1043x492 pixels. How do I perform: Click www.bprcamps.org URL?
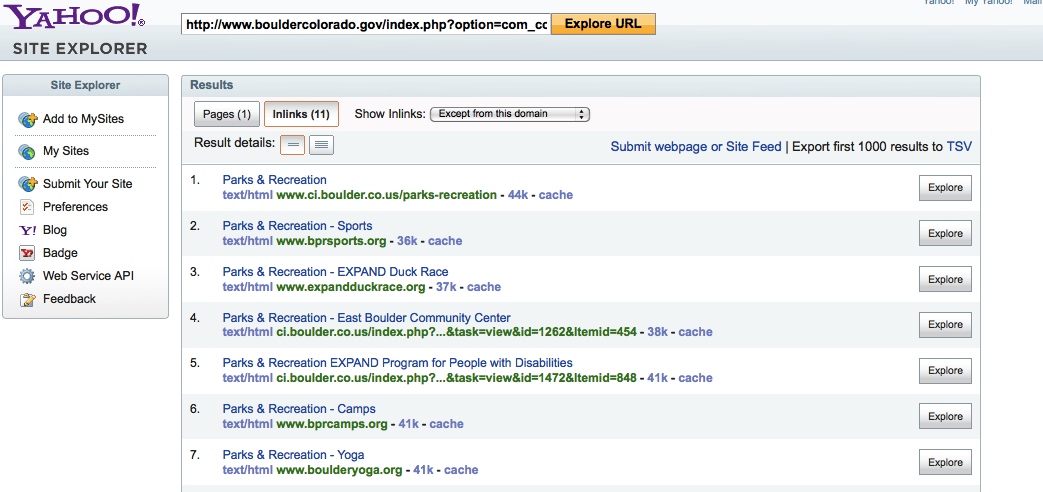(x=332, y=424)
